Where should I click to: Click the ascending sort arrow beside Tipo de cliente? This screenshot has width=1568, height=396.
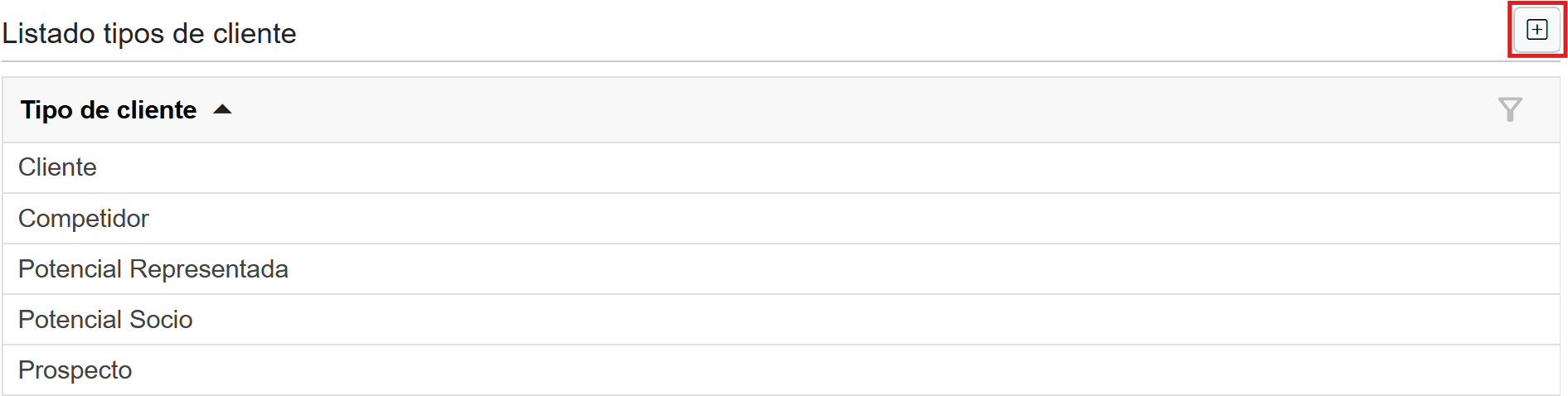[222, 109]
